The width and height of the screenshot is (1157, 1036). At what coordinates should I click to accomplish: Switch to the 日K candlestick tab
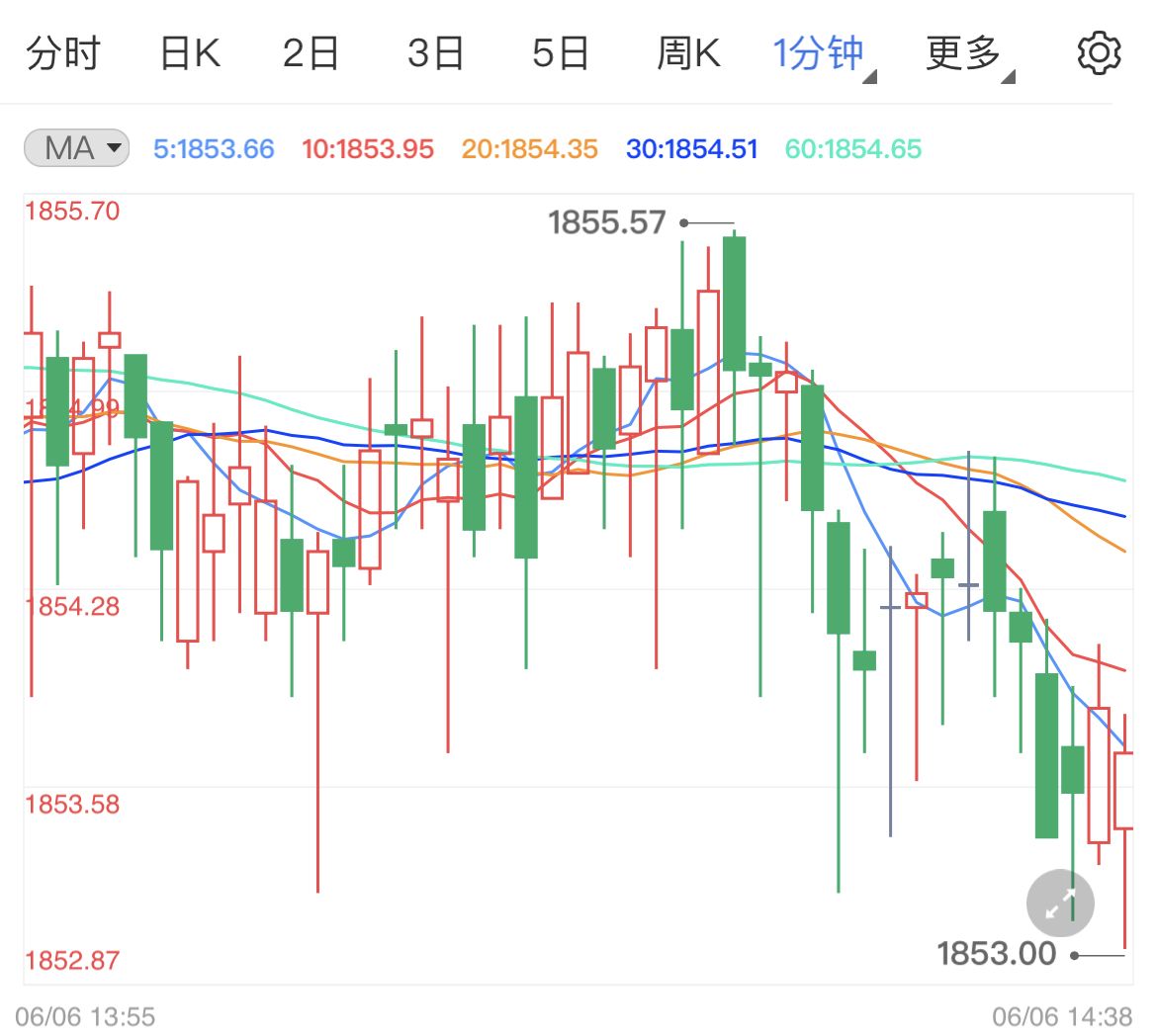(x=189, y=55)
